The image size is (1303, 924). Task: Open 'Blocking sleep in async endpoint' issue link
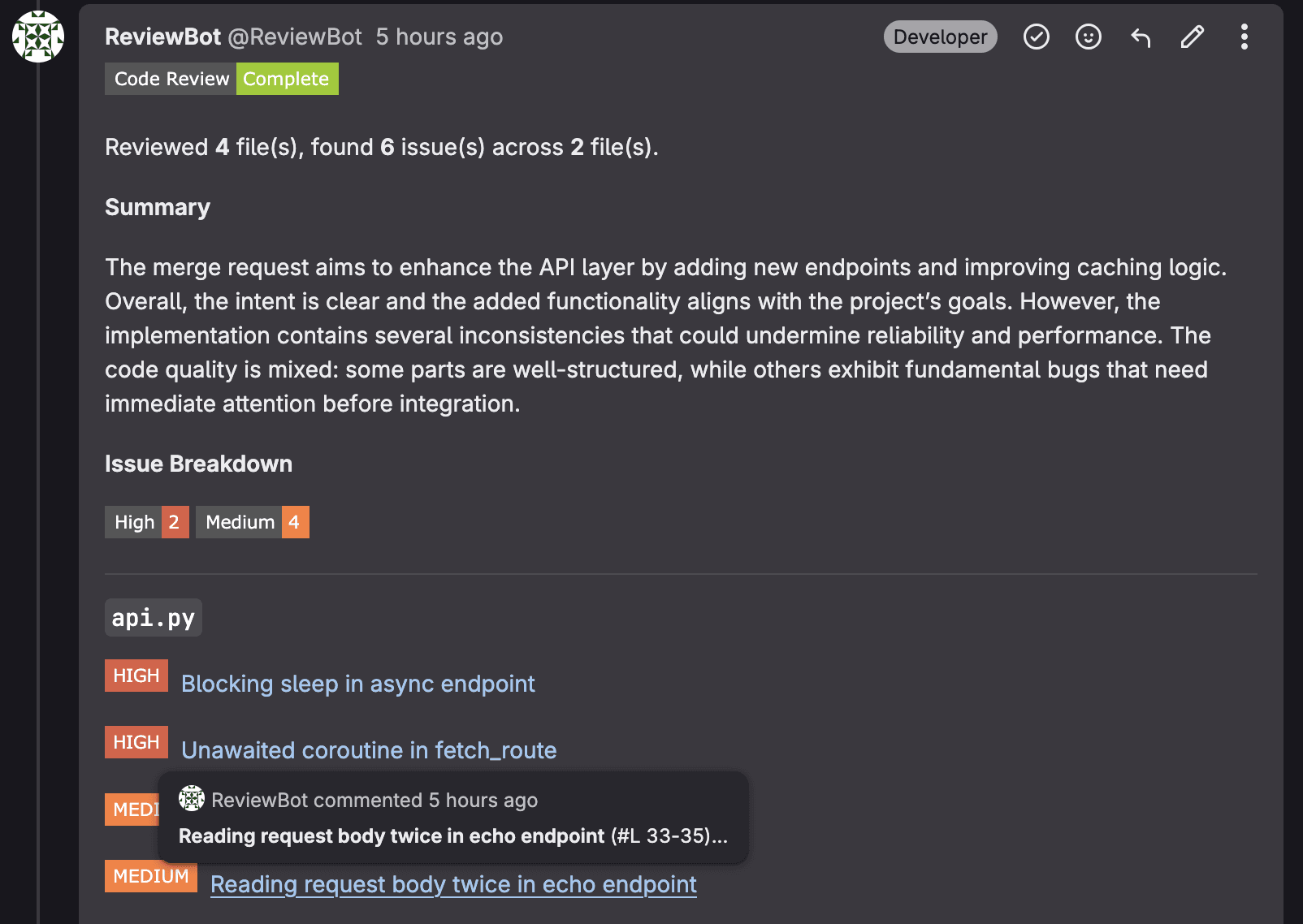pyautogui.click(x=358, y=684)
